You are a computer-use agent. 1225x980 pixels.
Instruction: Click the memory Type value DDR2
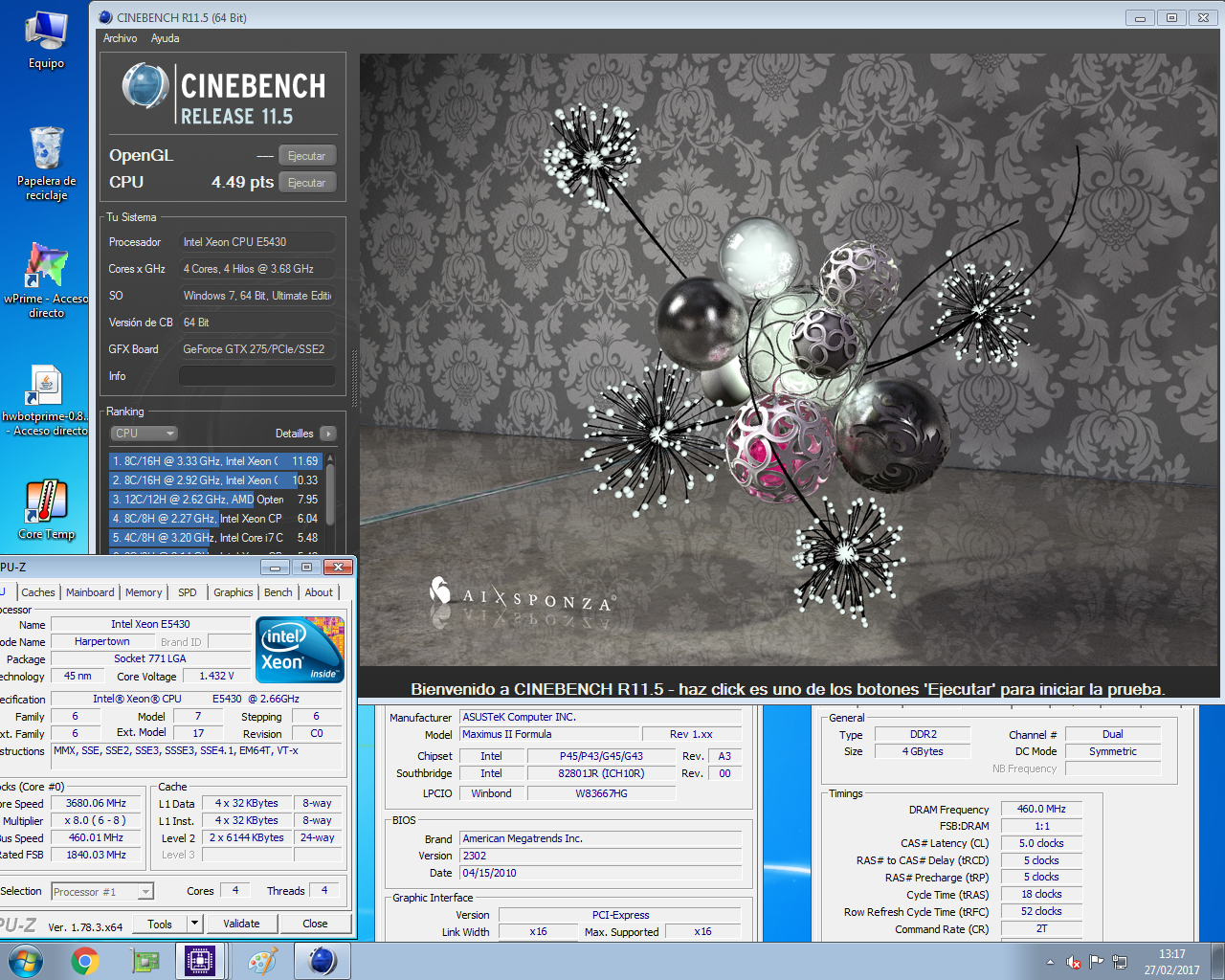click(x=924, y=735)
